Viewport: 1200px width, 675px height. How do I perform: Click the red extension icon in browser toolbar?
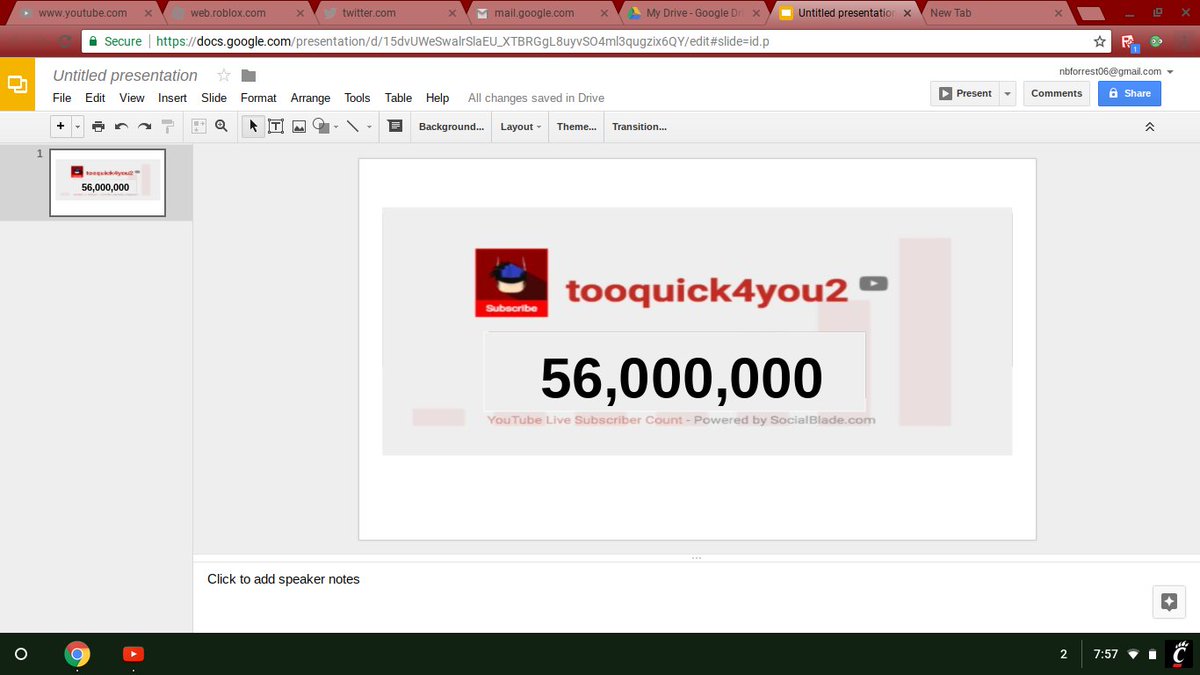tap(1128, 42)
